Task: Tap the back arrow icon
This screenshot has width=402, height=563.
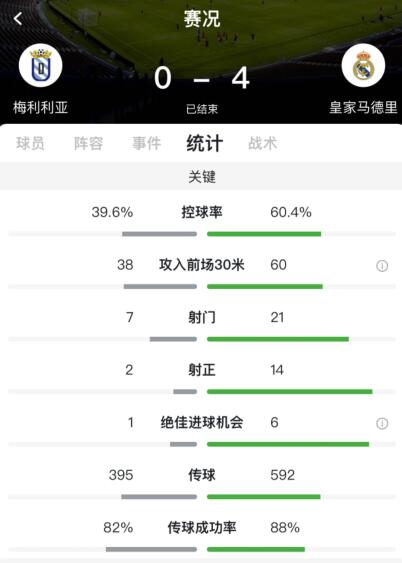Action: [x=18, y=18]
